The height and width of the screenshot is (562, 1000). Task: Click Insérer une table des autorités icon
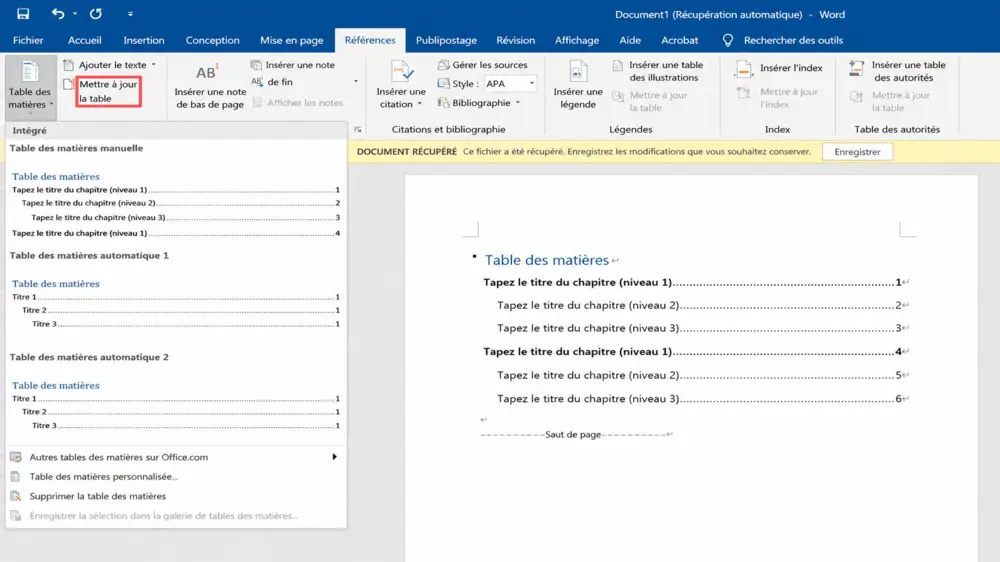857,68
